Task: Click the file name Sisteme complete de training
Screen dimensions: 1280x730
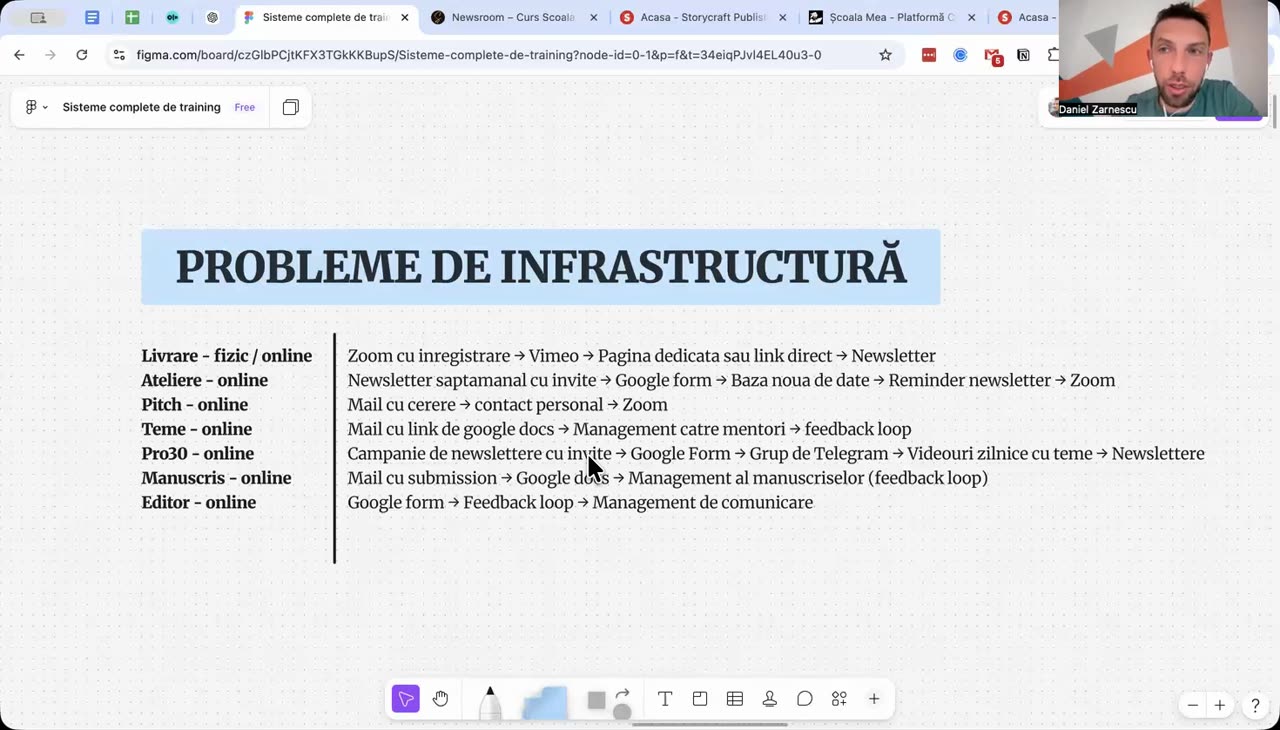Action: [141, 107]
